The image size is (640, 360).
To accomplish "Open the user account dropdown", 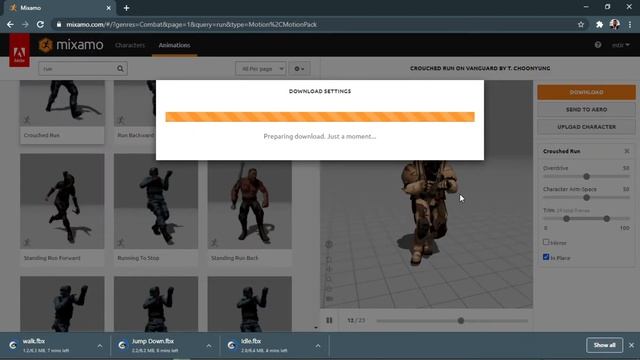I will pyautogui.click(x=620, y=45).
